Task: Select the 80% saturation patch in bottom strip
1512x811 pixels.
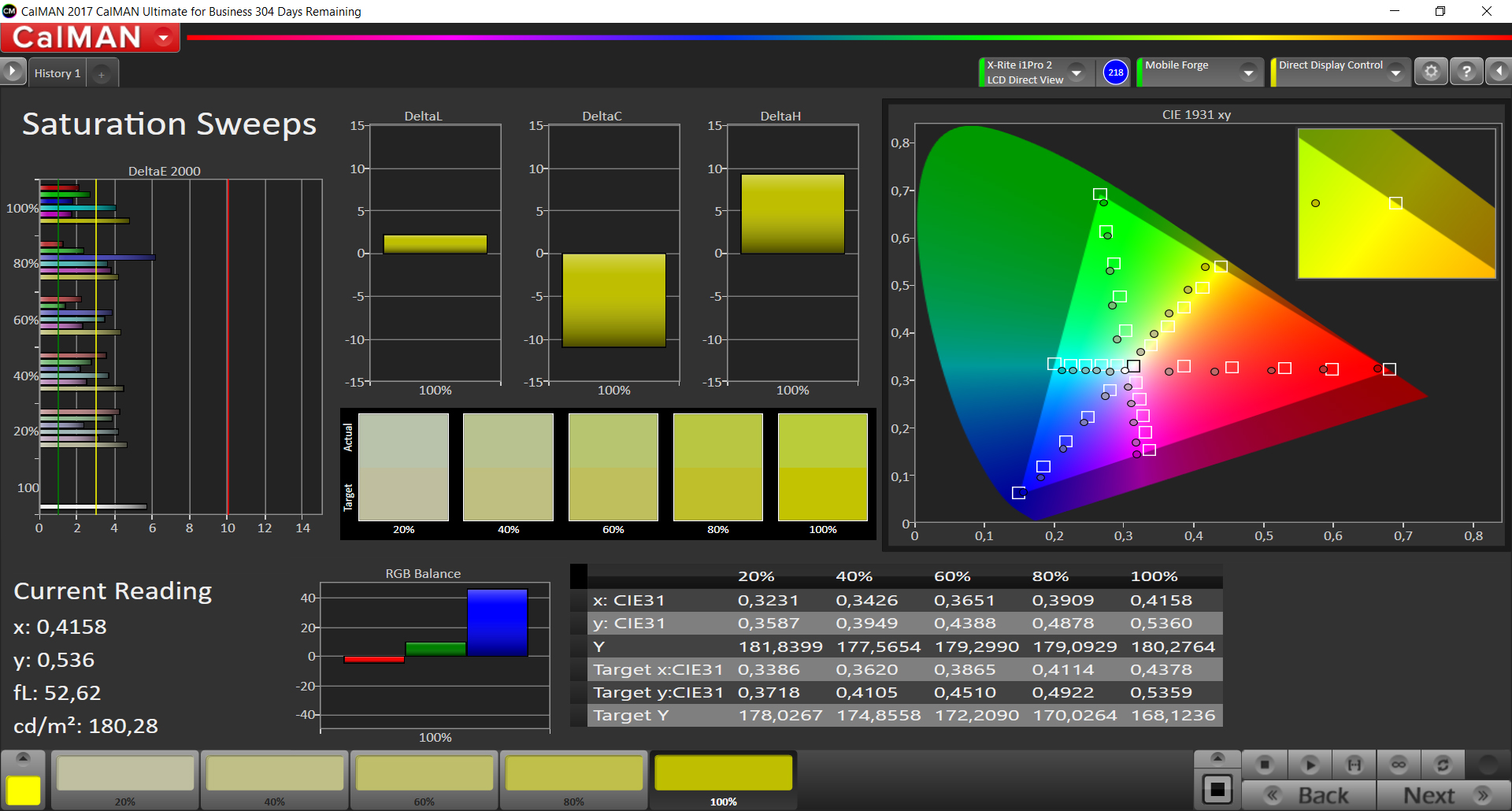Action: [x=574, y=779]
